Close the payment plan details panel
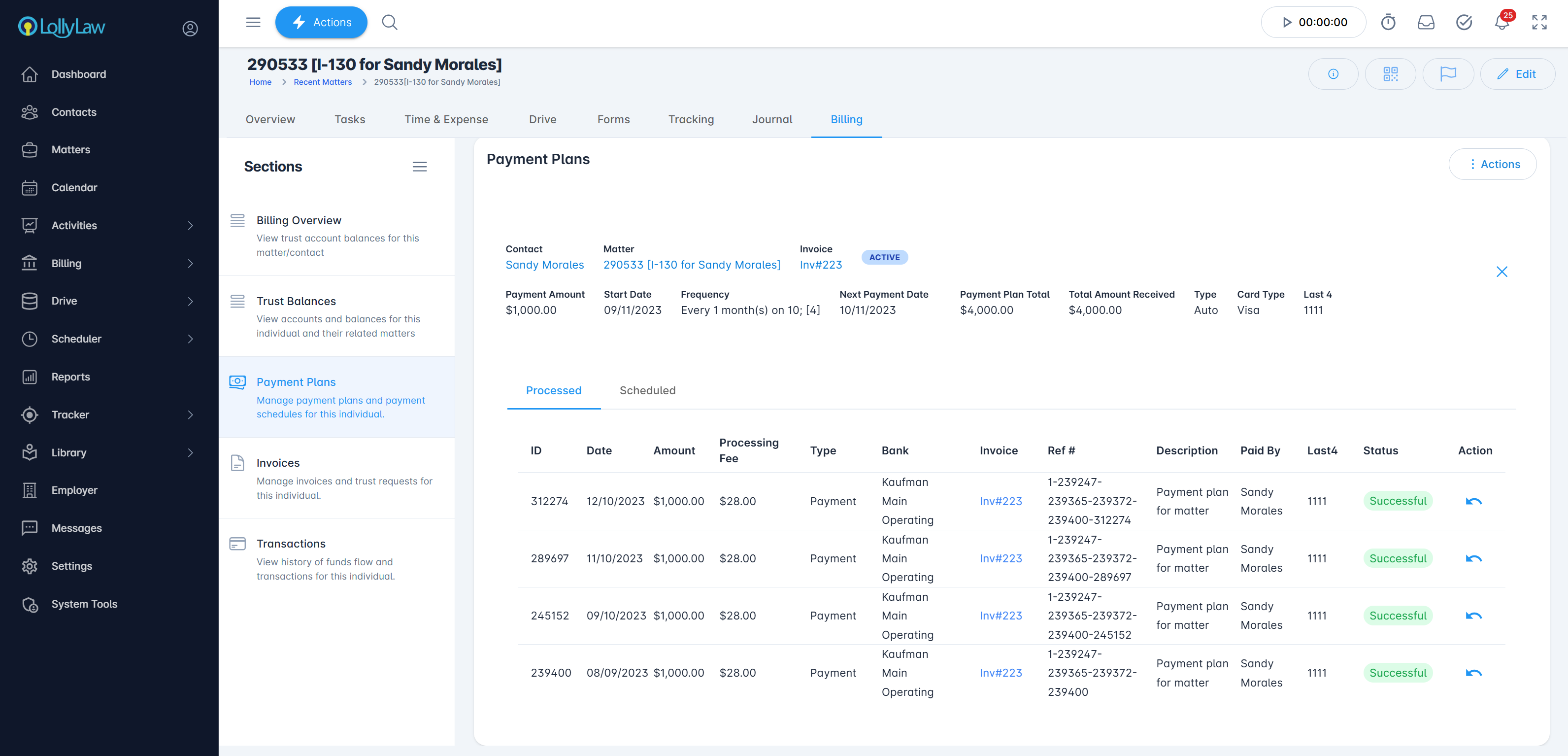 (x=1501, y=272)
